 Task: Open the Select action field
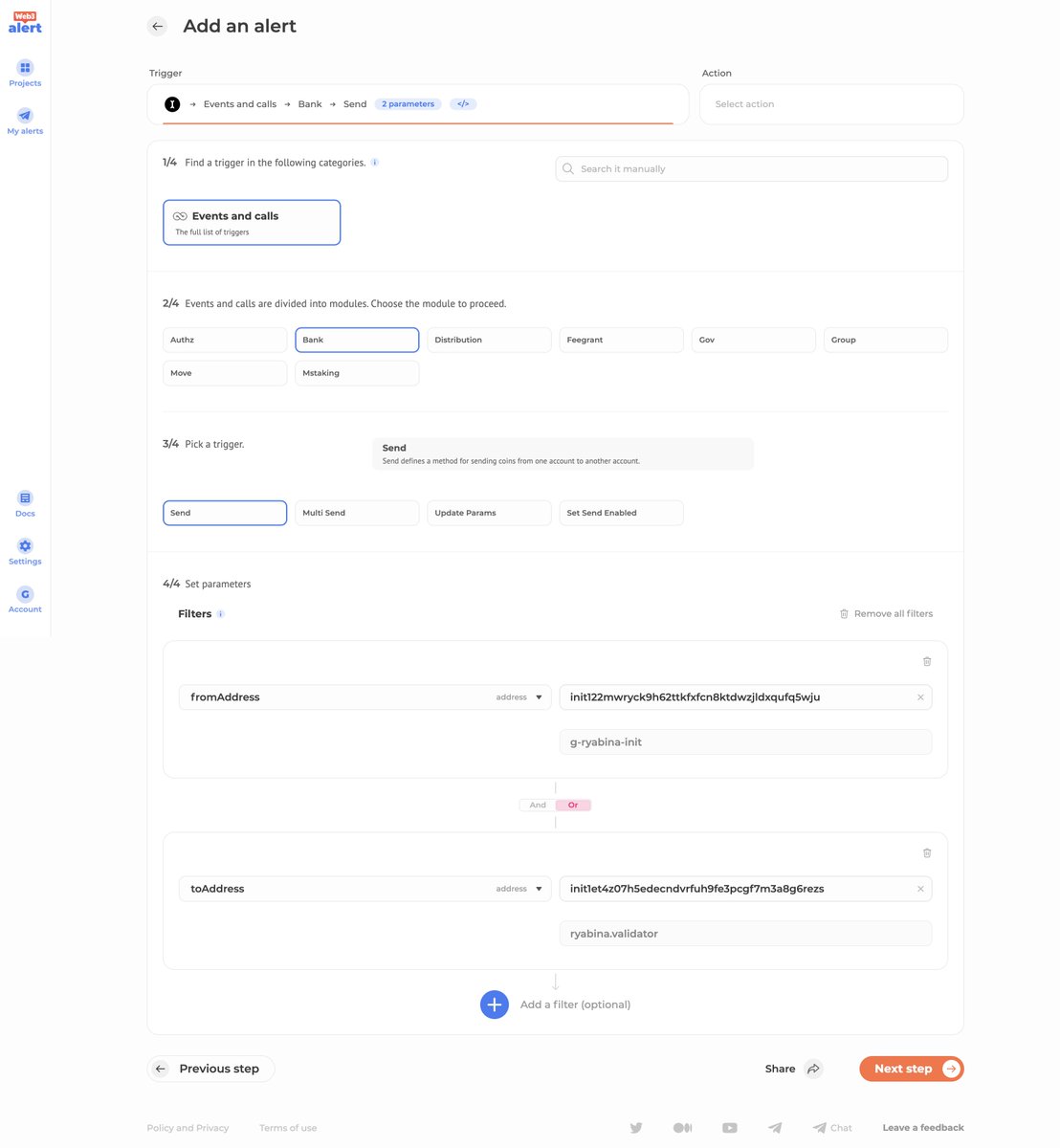[x=831, y=104]
